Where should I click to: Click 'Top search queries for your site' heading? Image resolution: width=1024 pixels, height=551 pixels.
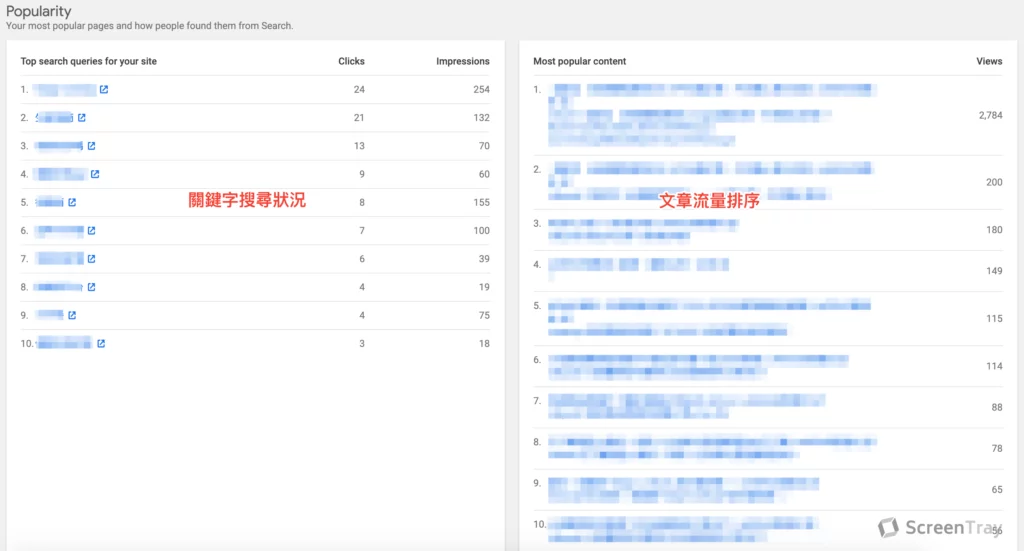88,61
